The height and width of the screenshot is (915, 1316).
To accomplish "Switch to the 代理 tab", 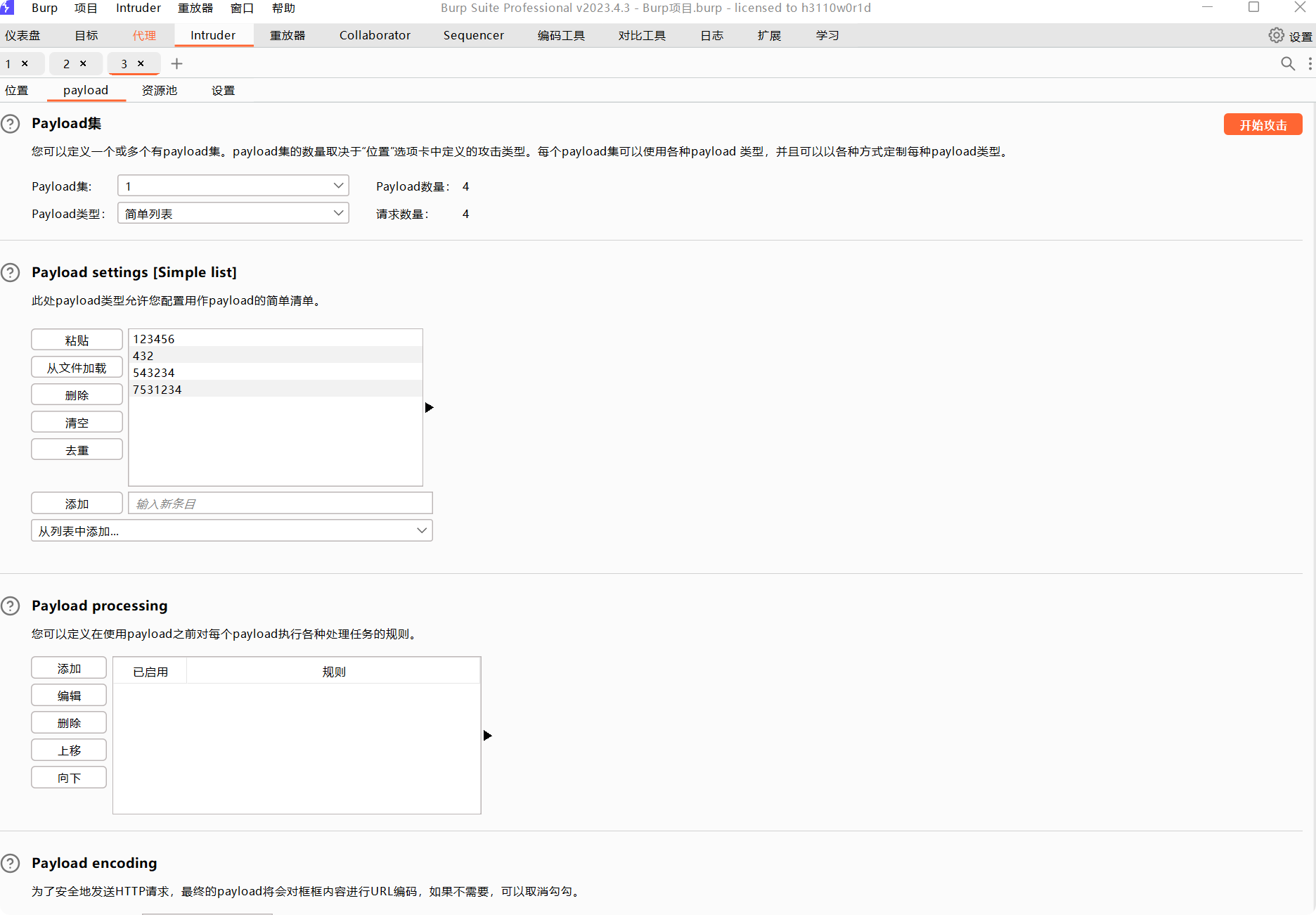I will [144, 35].
